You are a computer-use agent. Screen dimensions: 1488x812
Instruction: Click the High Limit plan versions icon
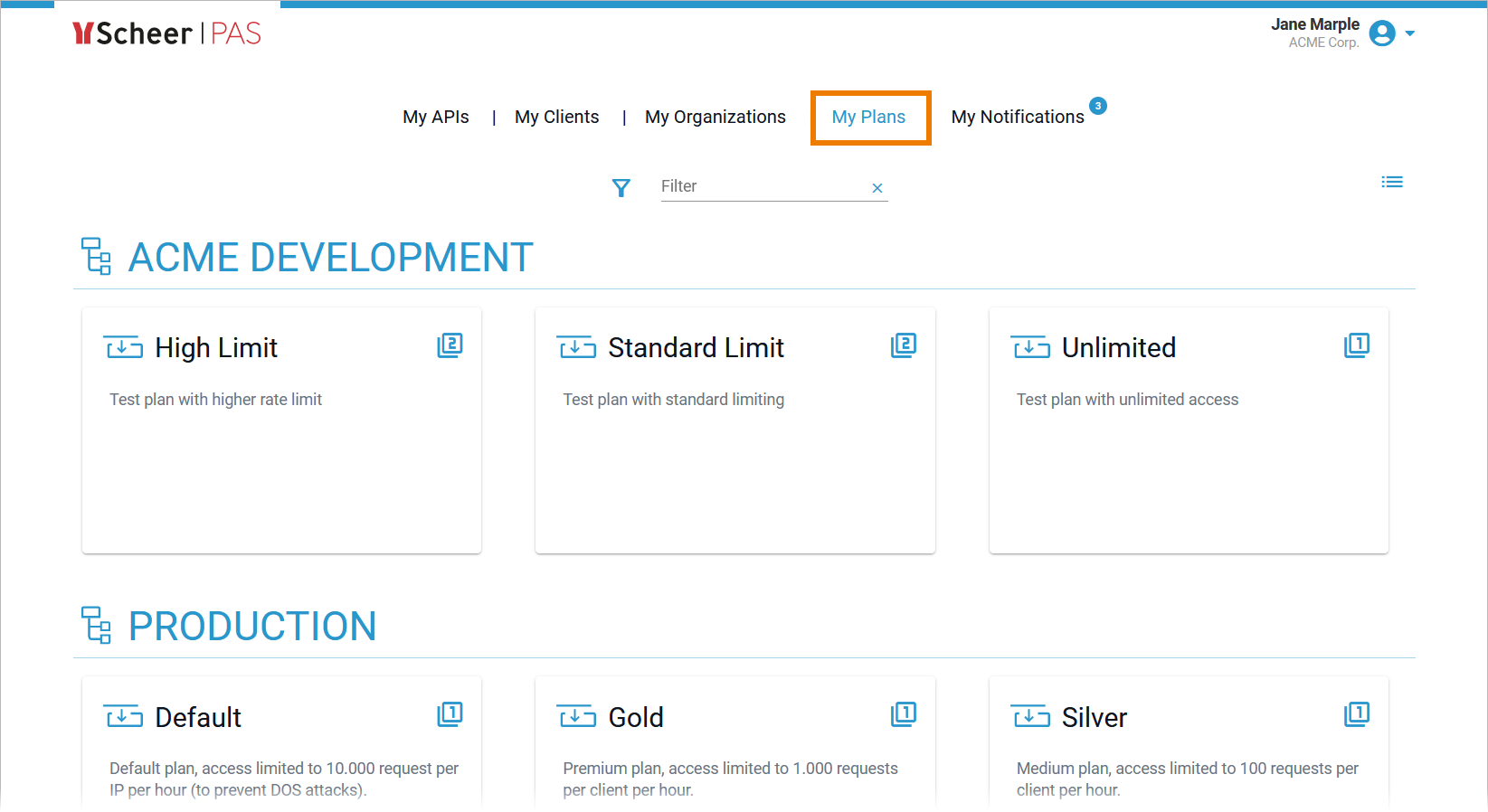450,345
